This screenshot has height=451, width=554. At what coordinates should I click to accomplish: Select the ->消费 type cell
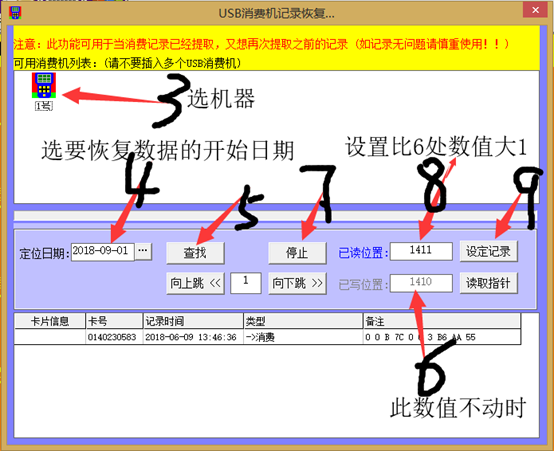coord(303,337)
